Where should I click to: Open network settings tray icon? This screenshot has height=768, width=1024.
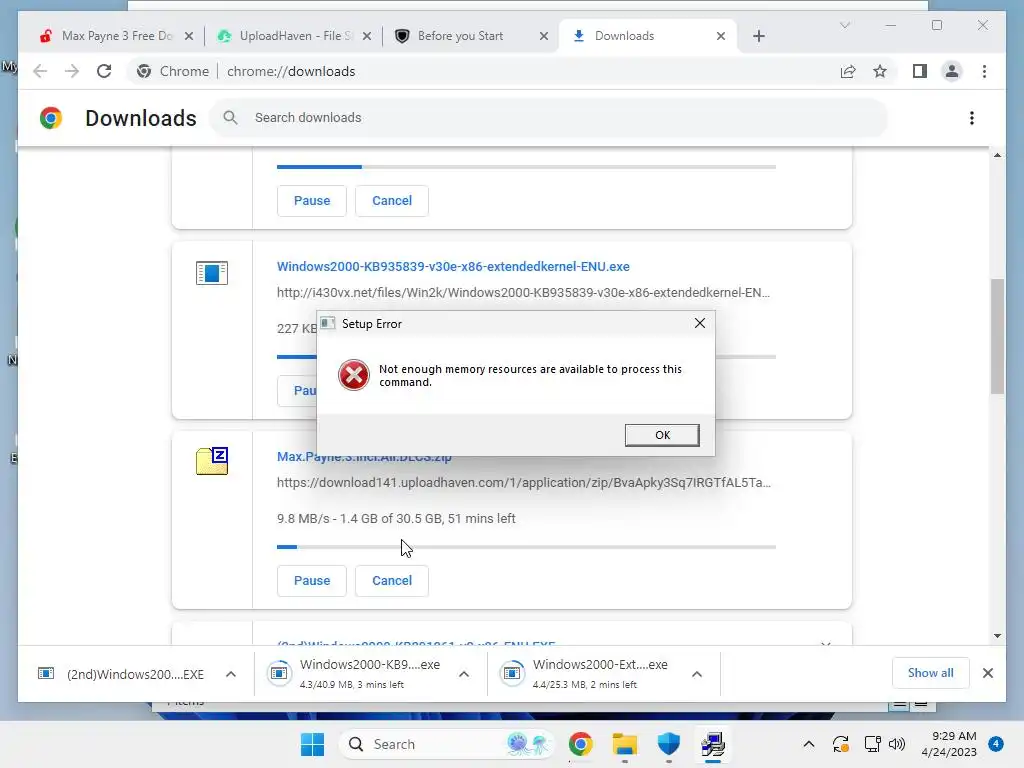click(872, 744)
